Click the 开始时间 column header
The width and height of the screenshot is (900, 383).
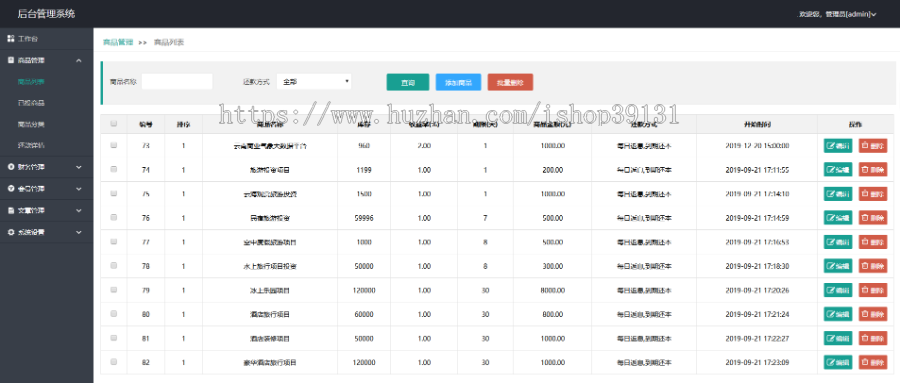point(757,124)
